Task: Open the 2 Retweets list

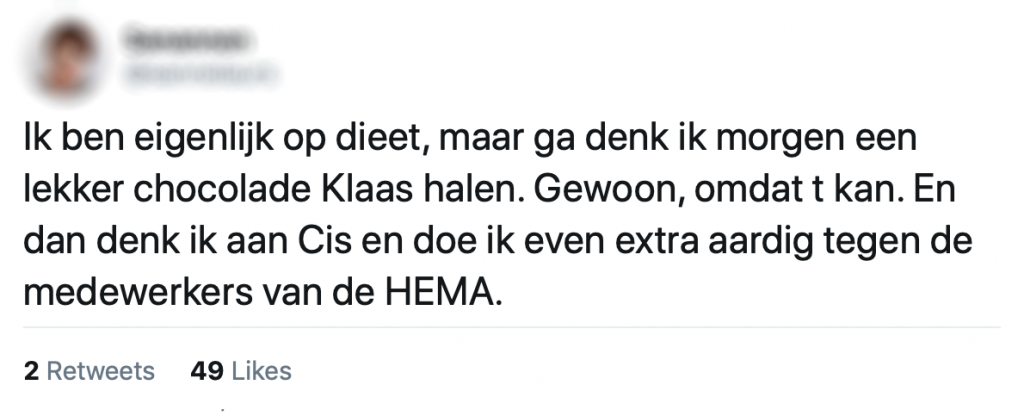Action: click(x=89, y=371)
